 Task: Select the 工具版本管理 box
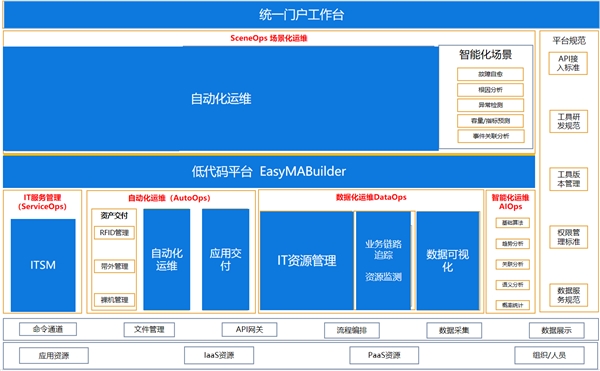point(568,179)
